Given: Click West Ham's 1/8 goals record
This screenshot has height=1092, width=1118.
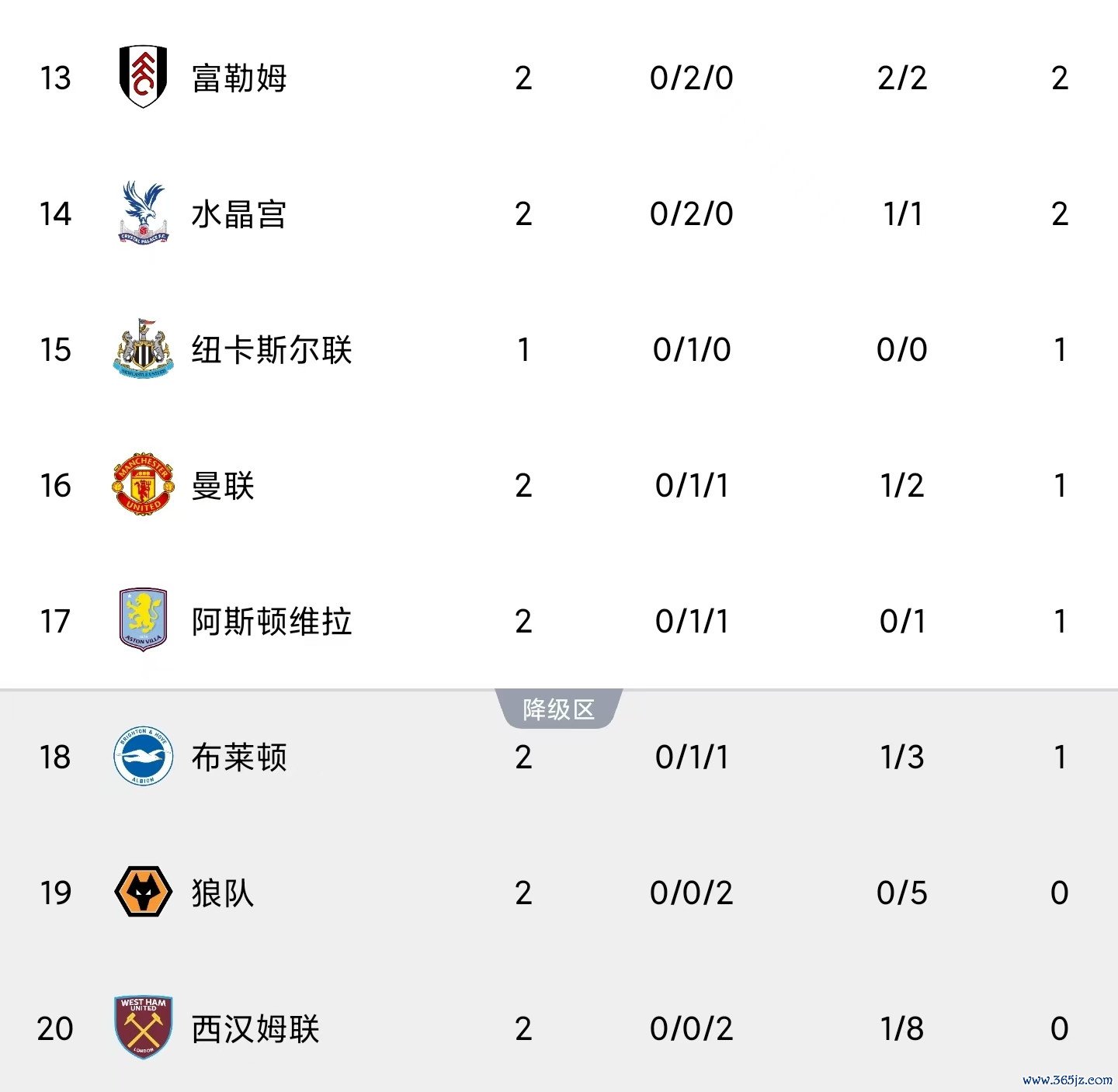Looking at the screenshot, I should (902, 1029).
